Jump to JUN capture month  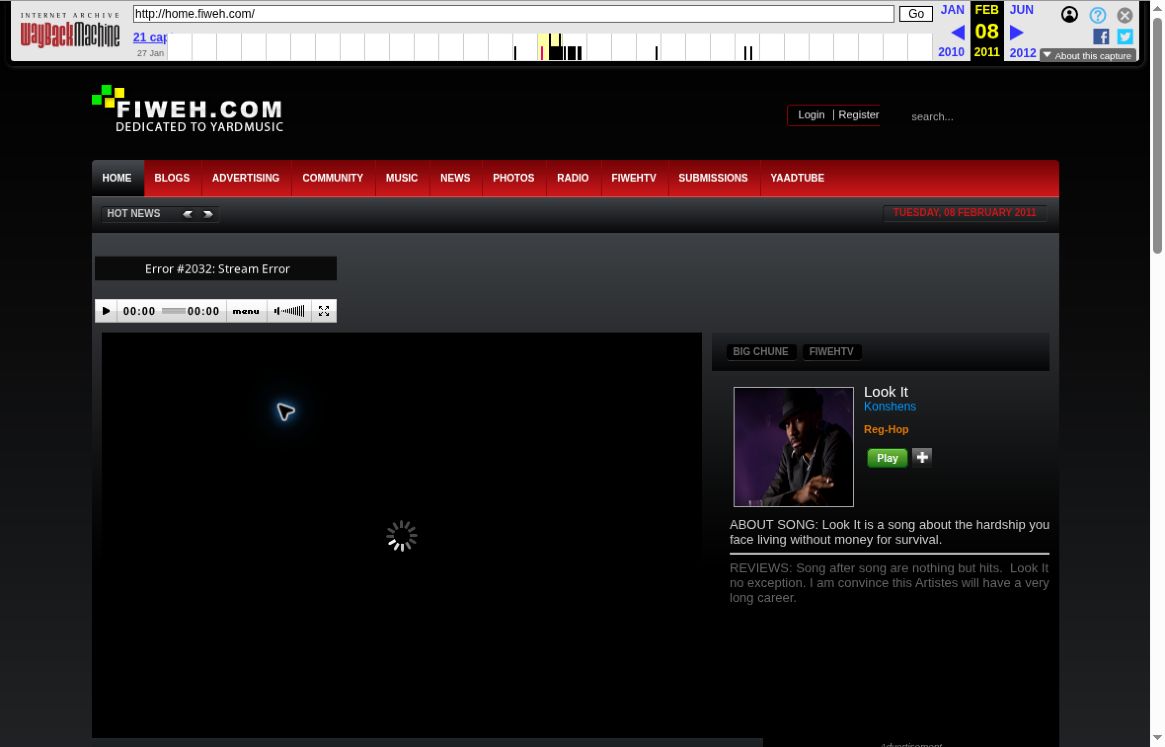(1022, 10)
